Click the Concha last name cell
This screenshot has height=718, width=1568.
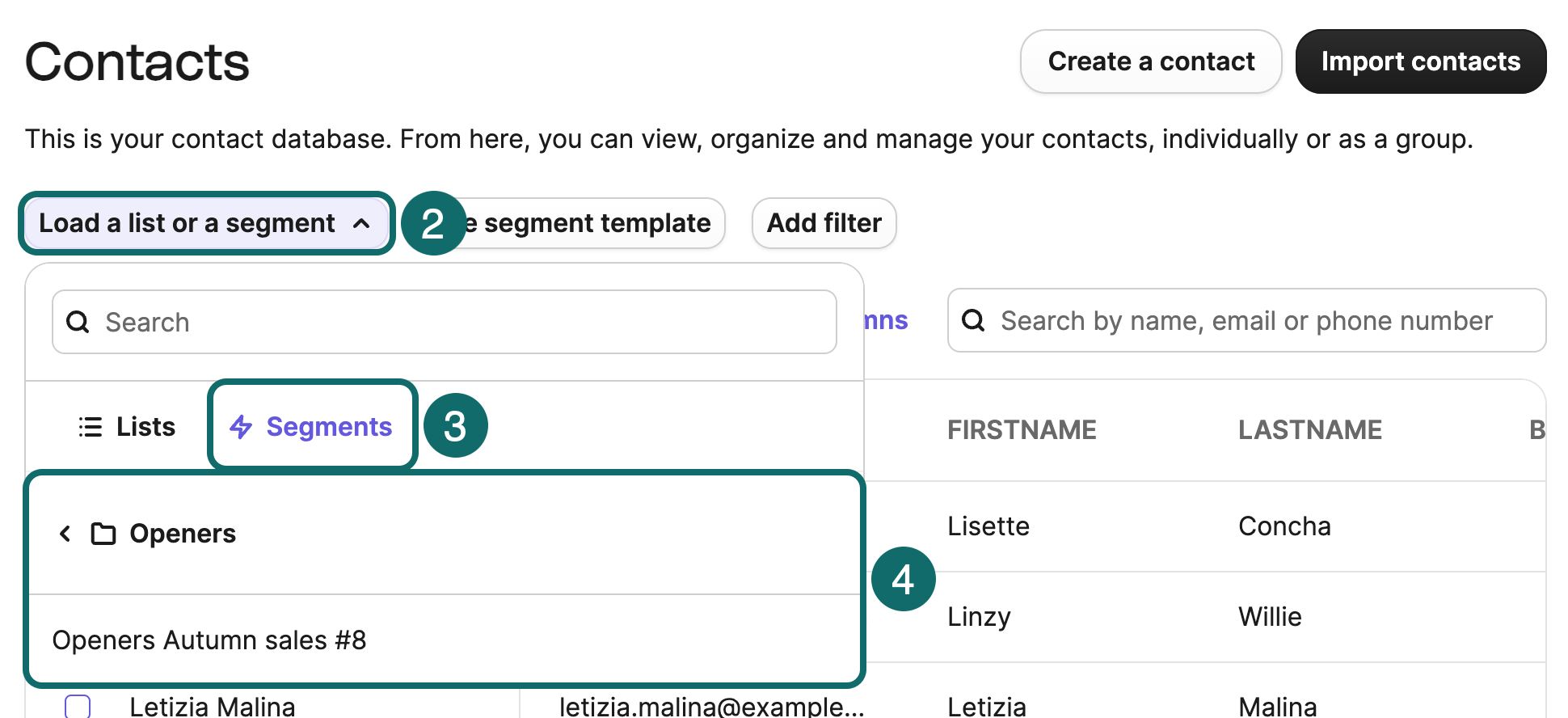[x=1284, y=526]
